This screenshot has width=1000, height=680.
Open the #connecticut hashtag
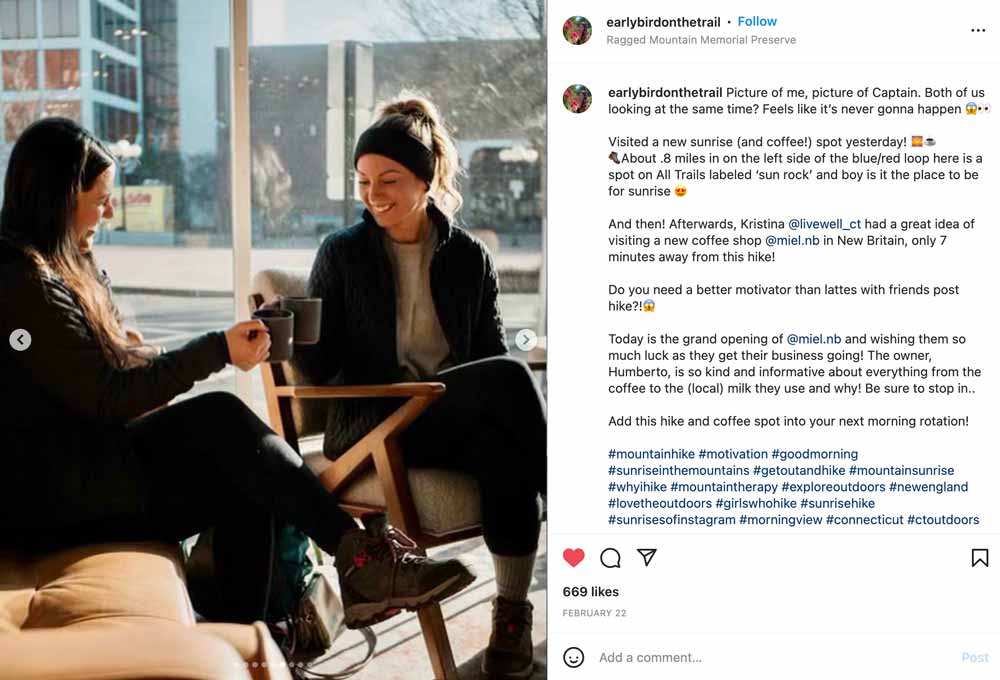[865, 520]
